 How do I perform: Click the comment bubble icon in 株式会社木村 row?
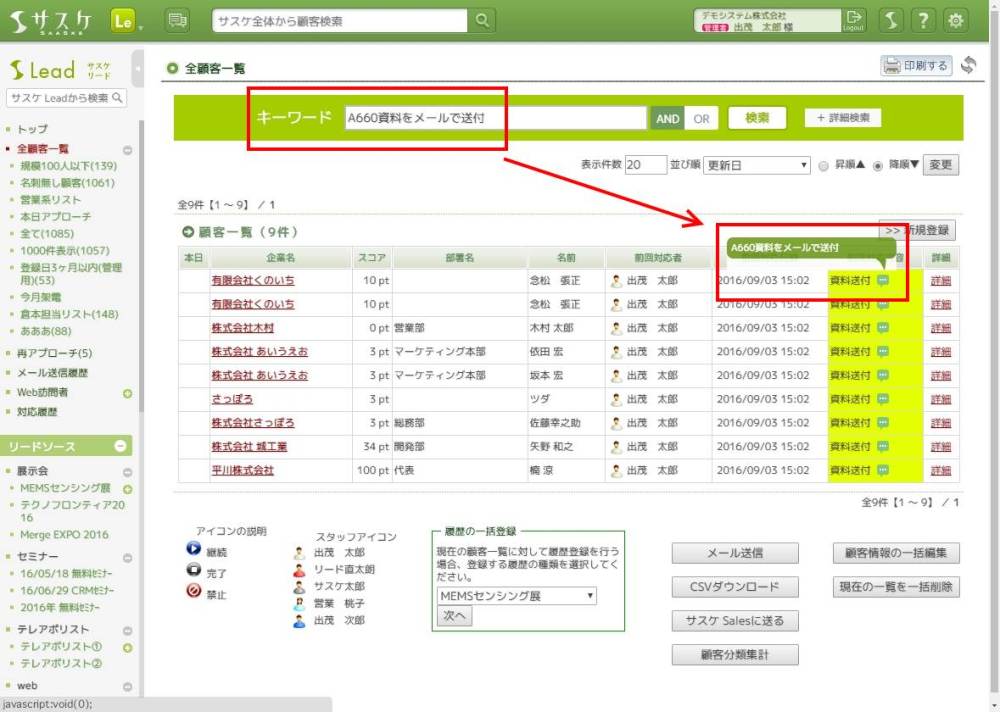pyautogui.click(x=883, y=328)
